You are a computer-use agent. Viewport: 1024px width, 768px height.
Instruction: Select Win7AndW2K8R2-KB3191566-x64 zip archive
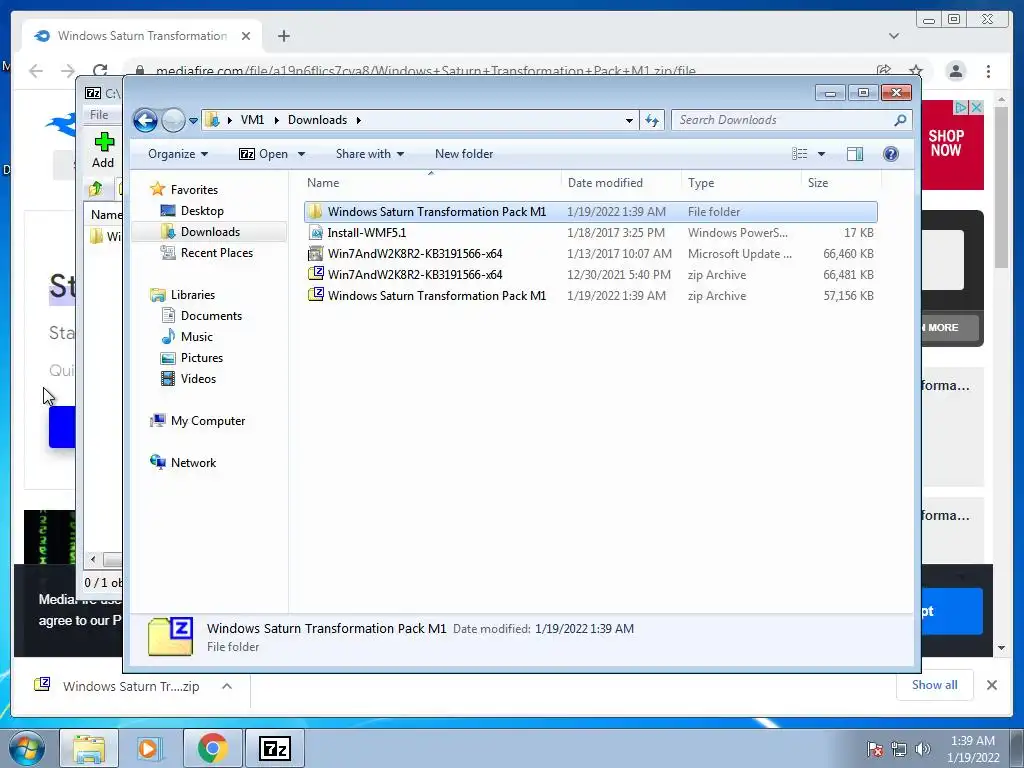click(x=590, y=275)
